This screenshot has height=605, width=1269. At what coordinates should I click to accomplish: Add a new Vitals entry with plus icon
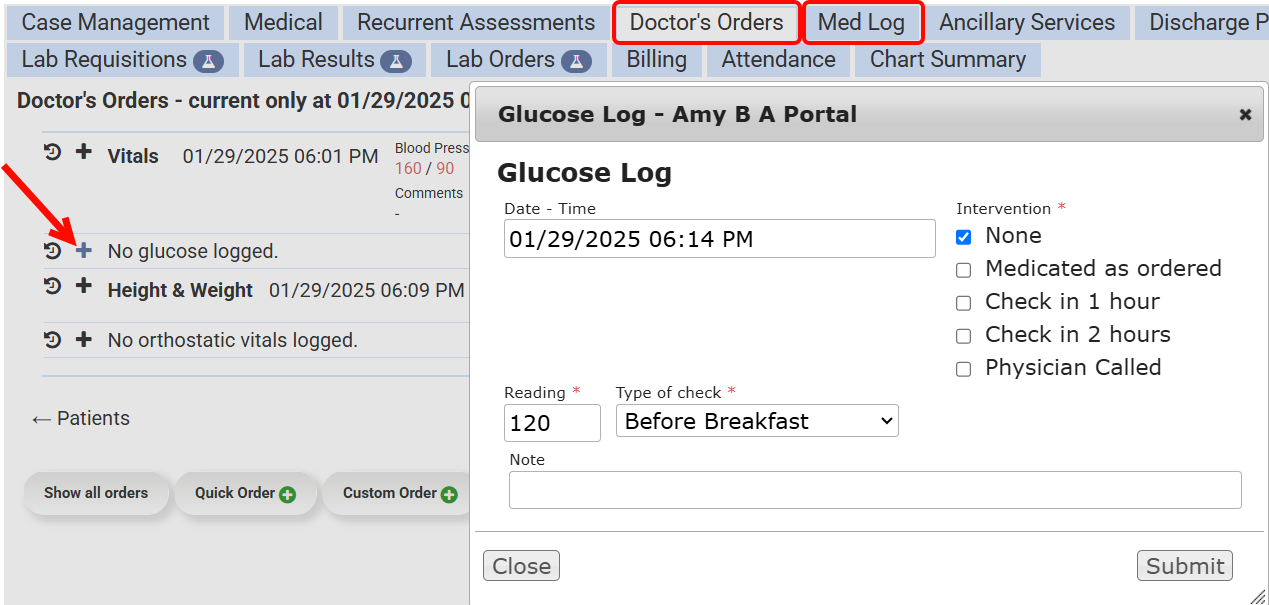pos(84,152)
